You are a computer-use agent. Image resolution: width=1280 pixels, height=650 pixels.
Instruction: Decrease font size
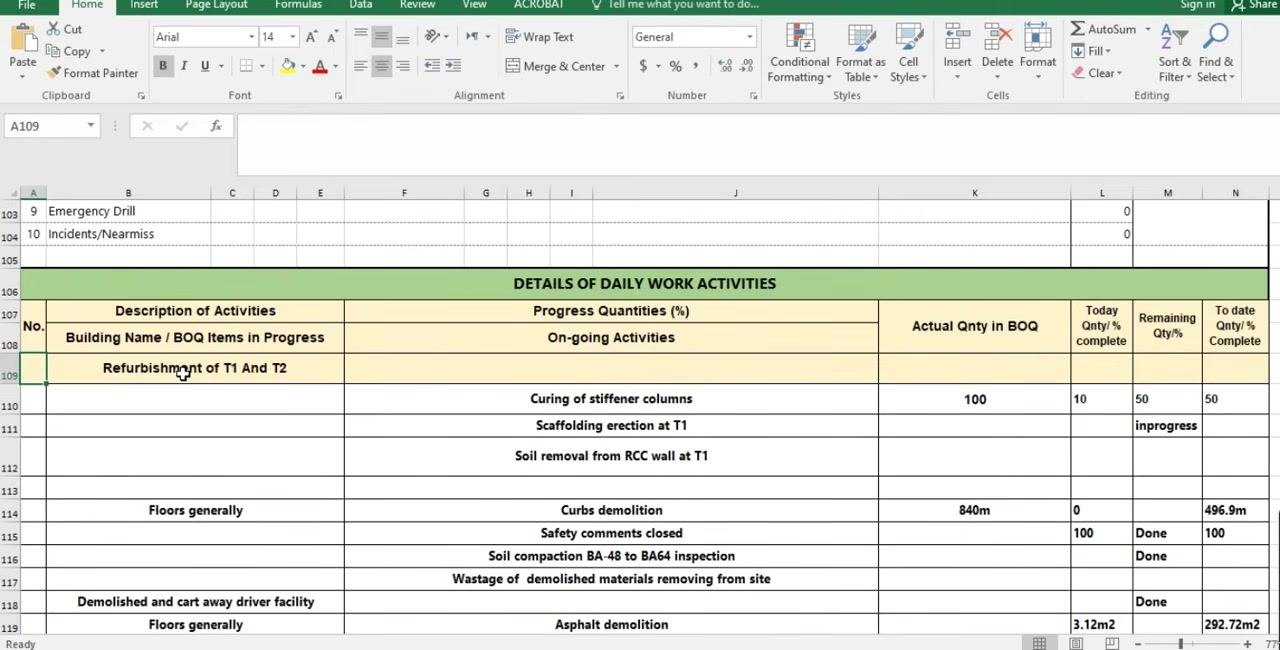pos(331,37)
